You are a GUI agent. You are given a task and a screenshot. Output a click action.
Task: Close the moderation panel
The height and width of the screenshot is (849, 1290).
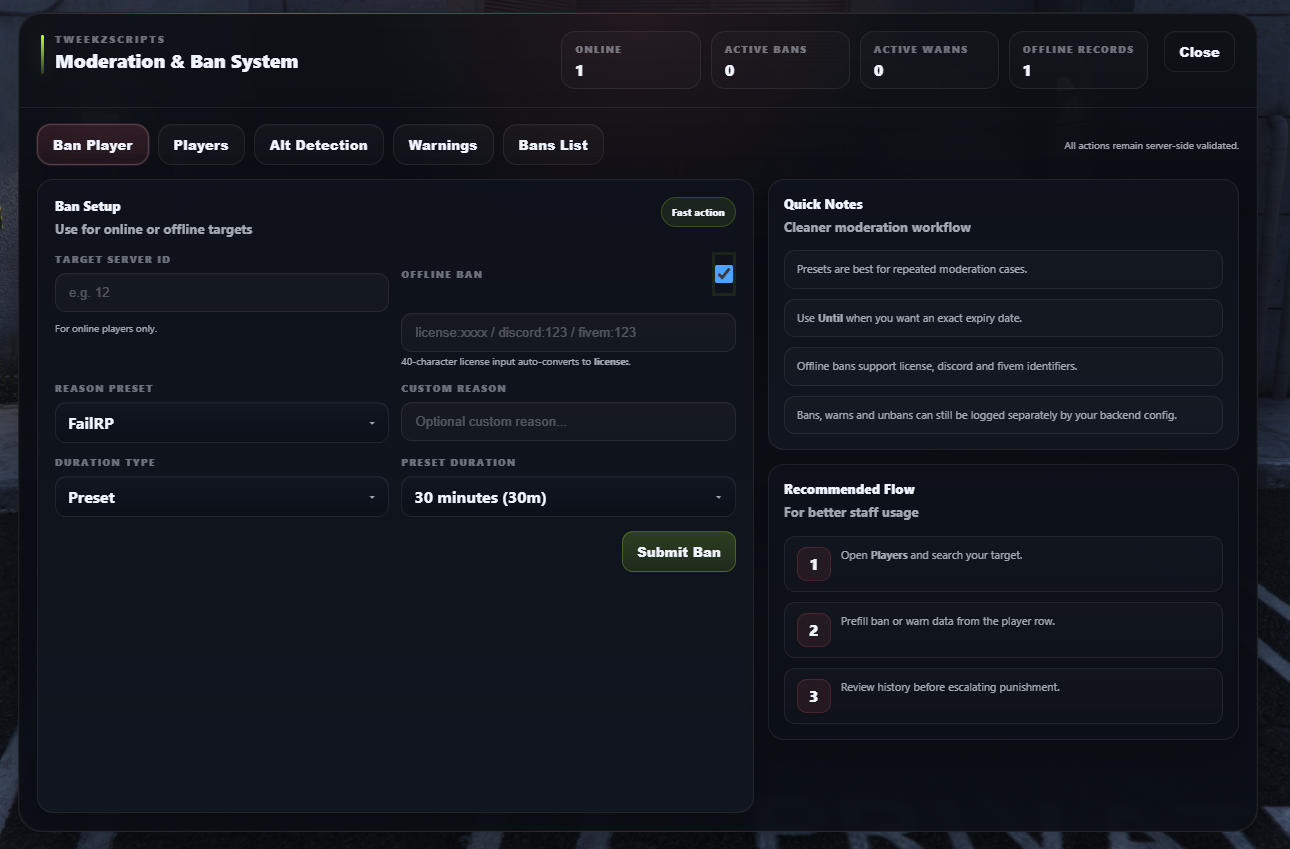(x=1199, y=52)
